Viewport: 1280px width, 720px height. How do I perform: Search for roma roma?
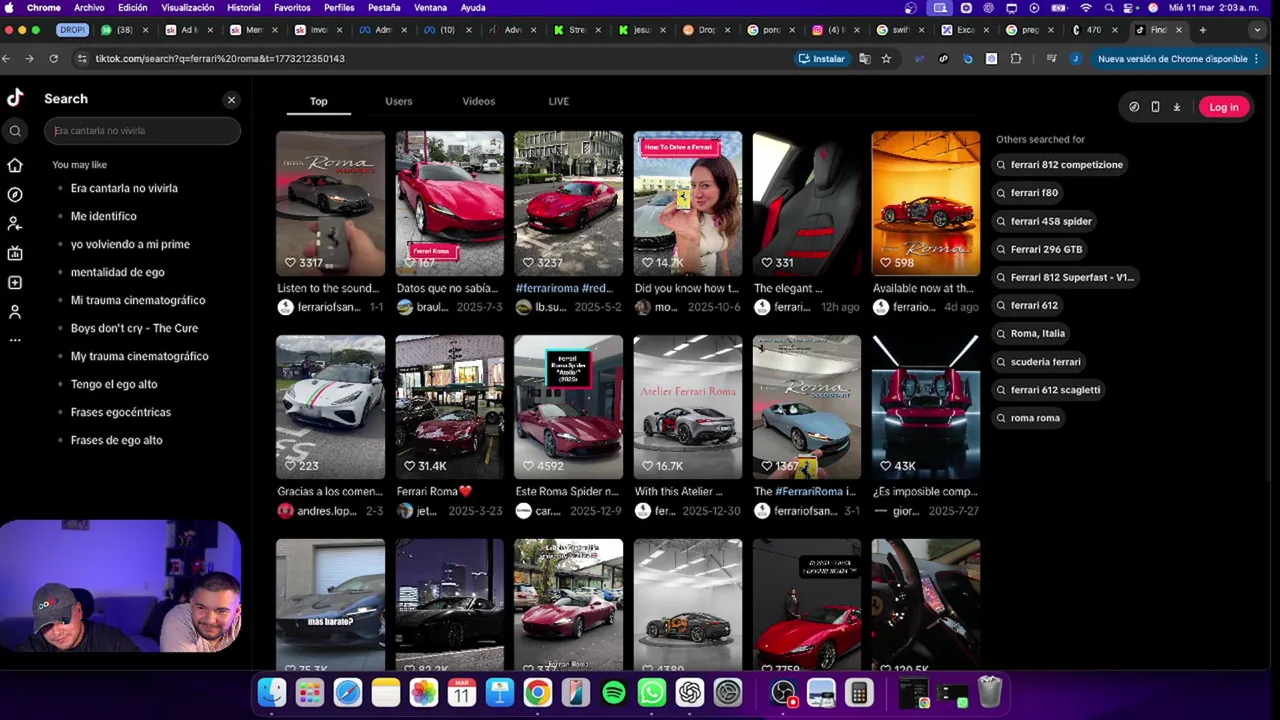click(1028, 418)
